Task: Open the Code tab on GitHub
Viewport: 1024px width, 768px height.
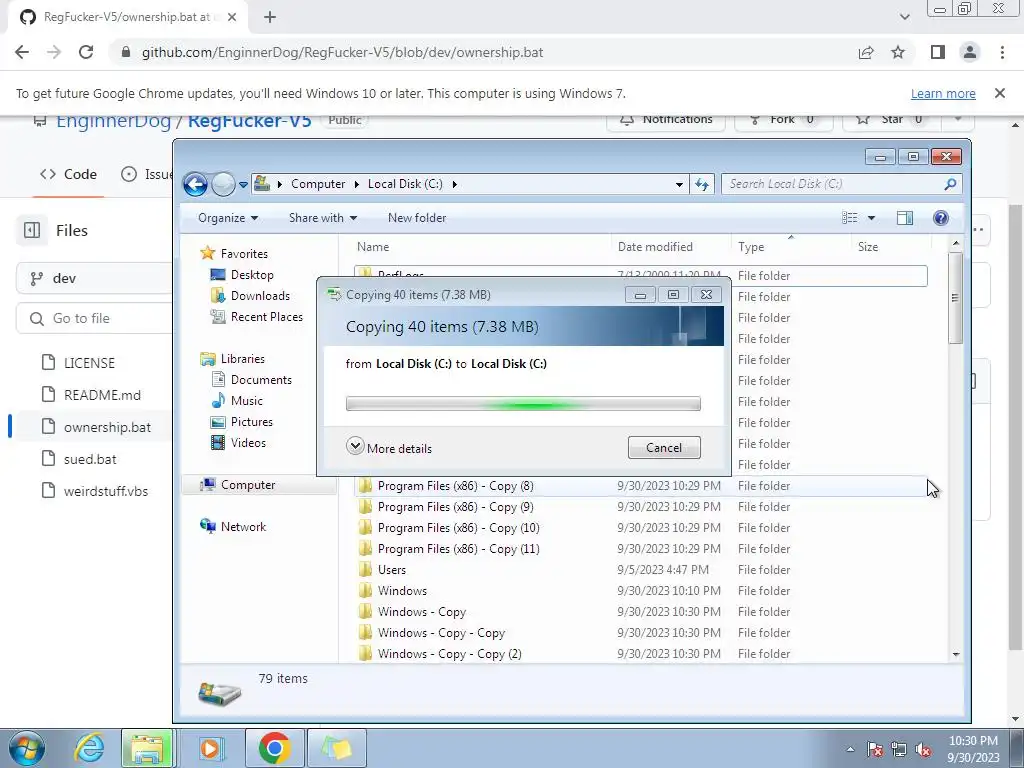Action: pyautogui.click(x=68, y=174)
